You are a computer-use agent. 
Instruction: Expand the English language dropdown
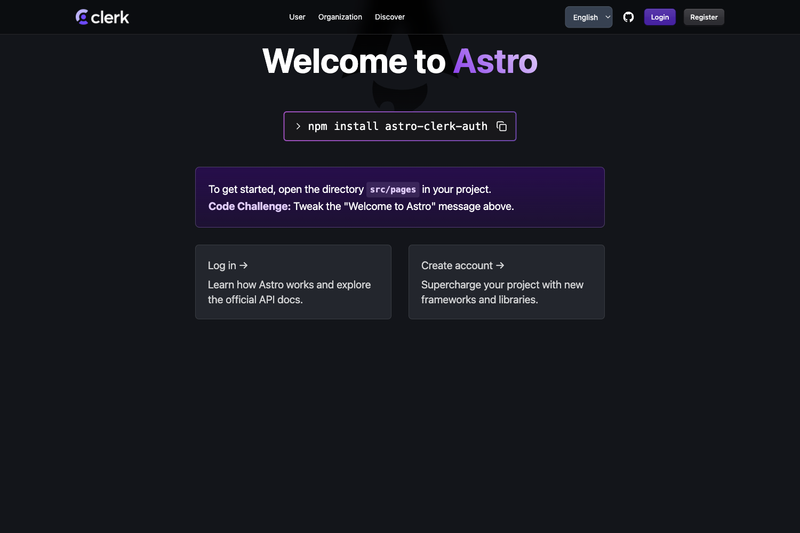pyautogui.click(x=588, y=17)
